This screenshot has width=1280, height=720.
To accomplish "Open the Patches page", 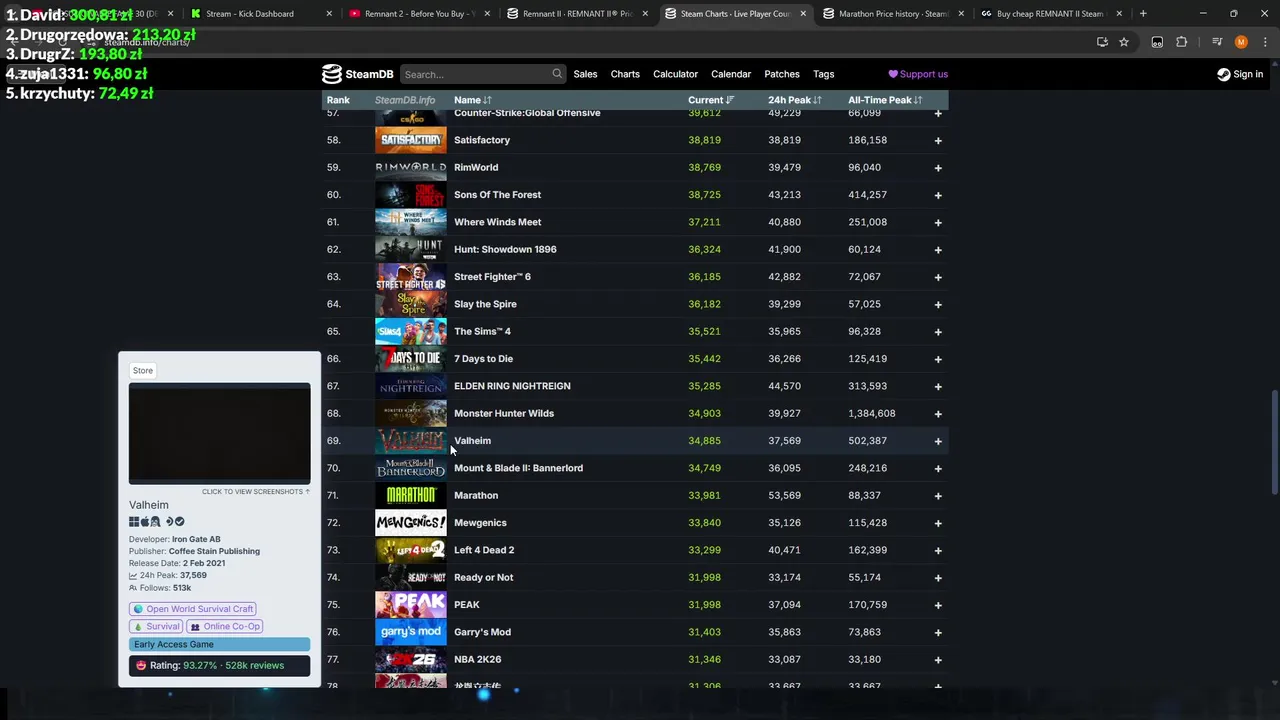I will click(x=782, y=74).
